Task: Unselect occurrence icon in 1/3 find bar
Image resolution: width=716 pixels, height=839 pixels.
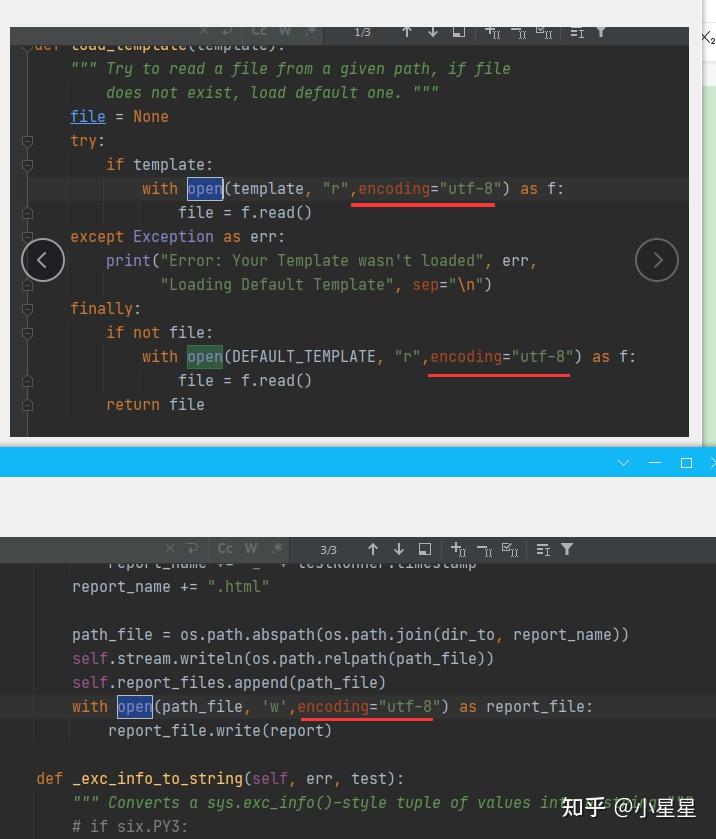Action: (x=518, y=33)
